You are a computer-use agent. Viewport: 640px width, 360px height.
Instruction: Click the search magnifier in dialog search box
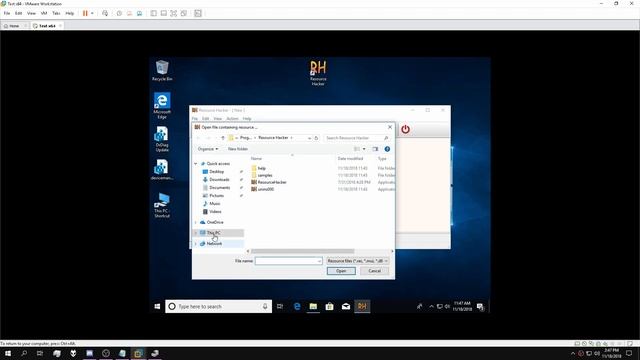point(386,138)
